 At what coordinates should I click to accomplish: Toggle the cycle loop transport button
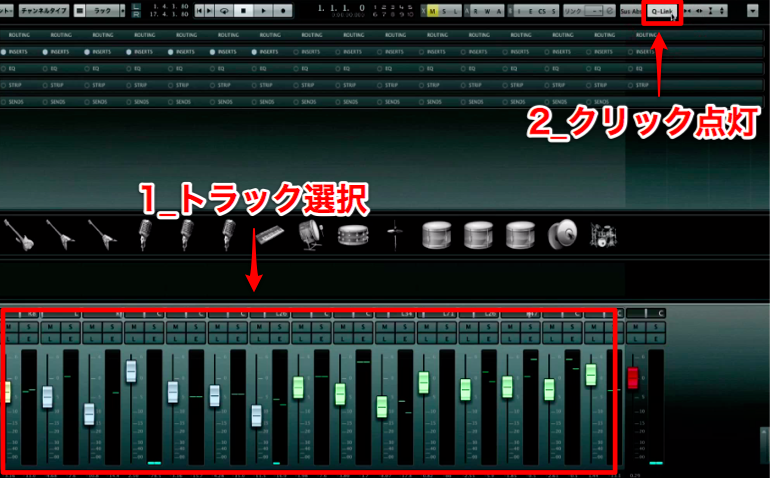pos(224,10)
